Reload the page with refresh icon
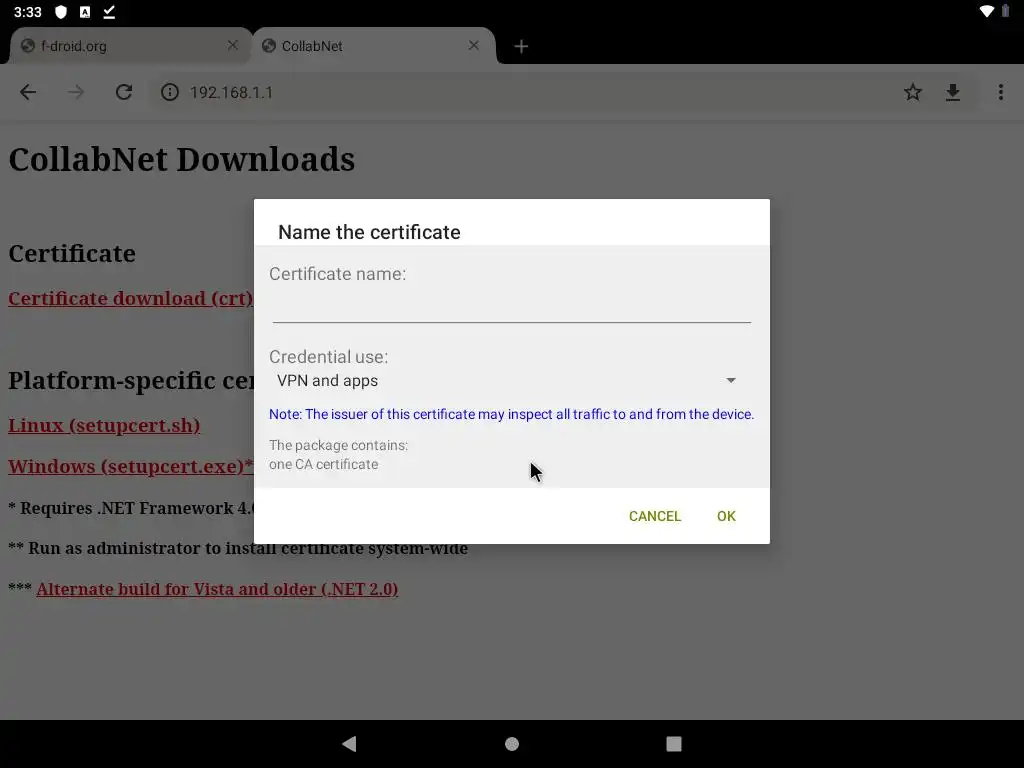 pyautogui.click(x=124, y=92)
